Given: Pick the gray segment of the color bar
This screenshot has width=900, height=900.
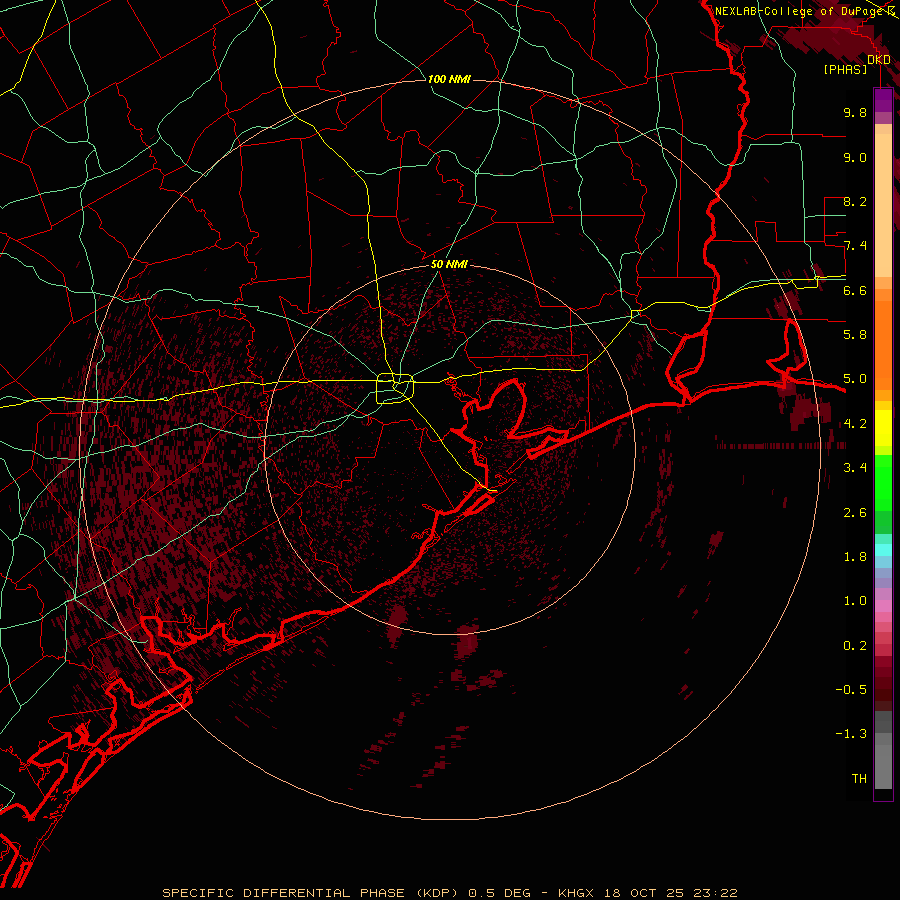Looking at the screenshot, I should [x=883, y=750].
